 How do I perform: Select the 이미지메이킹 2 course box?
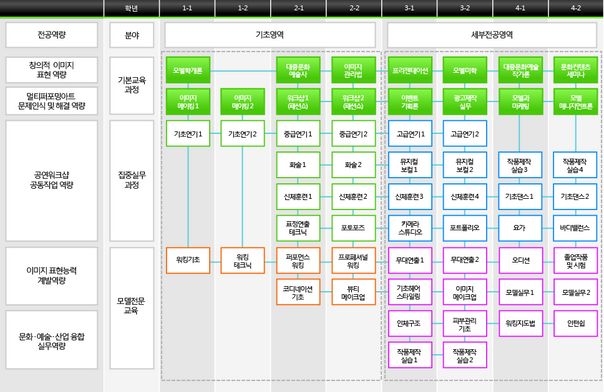[243, 102]
